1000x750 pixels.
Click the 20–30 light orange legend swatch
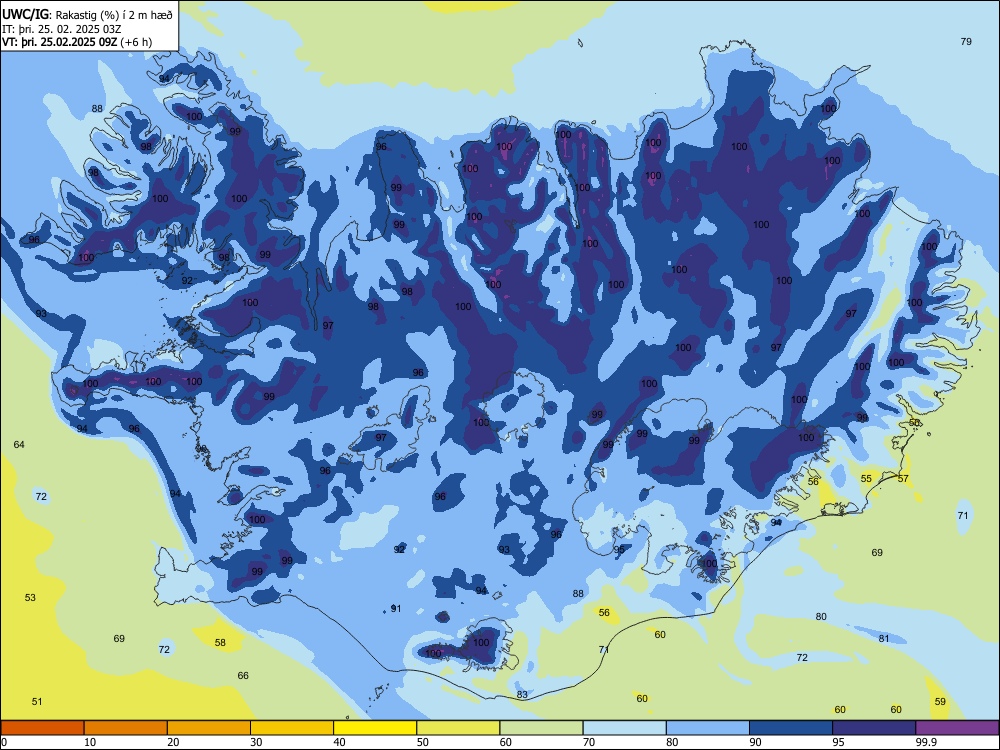point(209,728)
